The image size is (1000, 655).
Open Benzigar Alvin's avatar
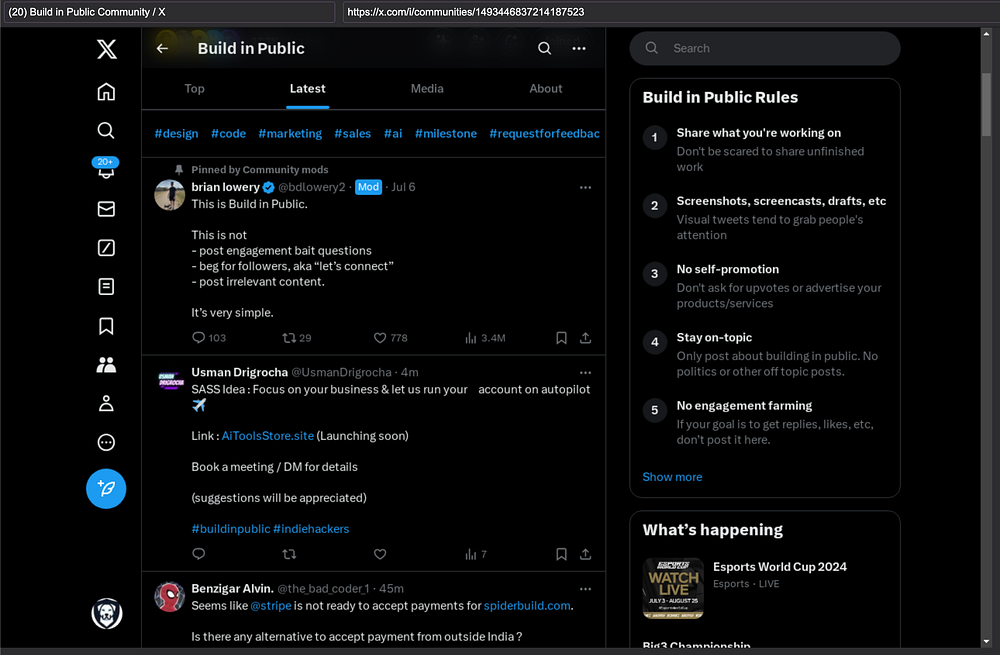[x=170, y=597]
